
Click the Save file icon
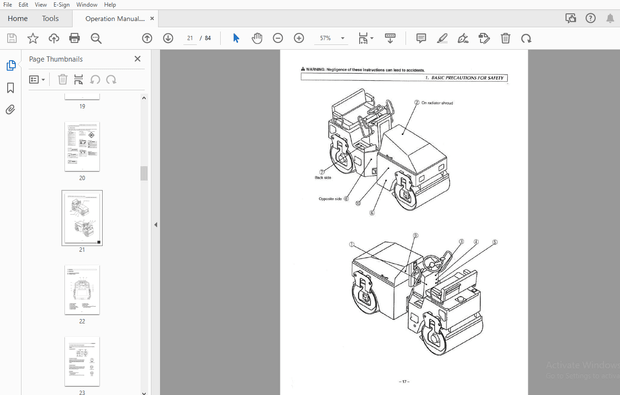(12, 38)
